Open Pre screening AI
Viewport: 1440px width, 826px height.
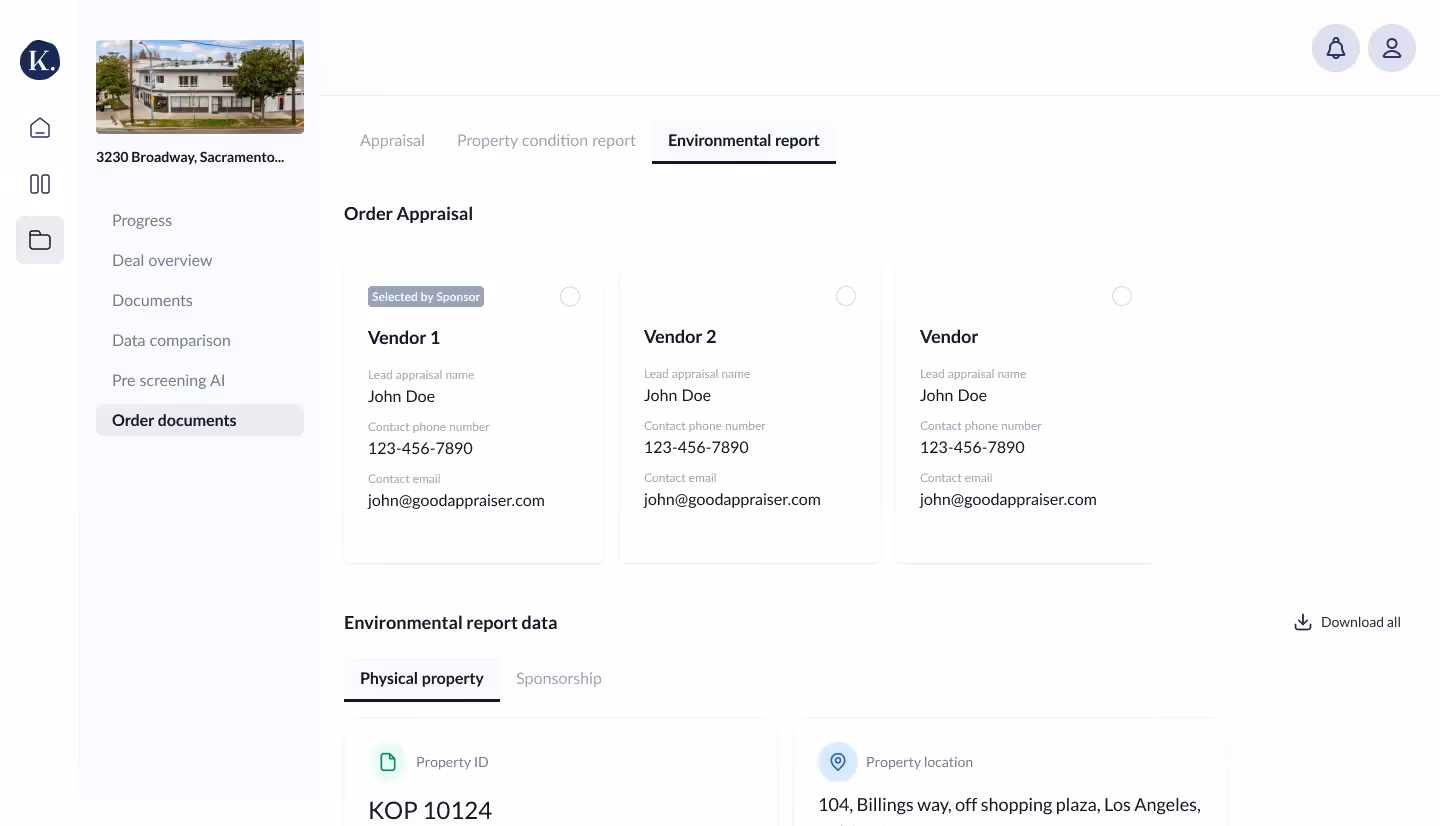[x=168, y=380]
